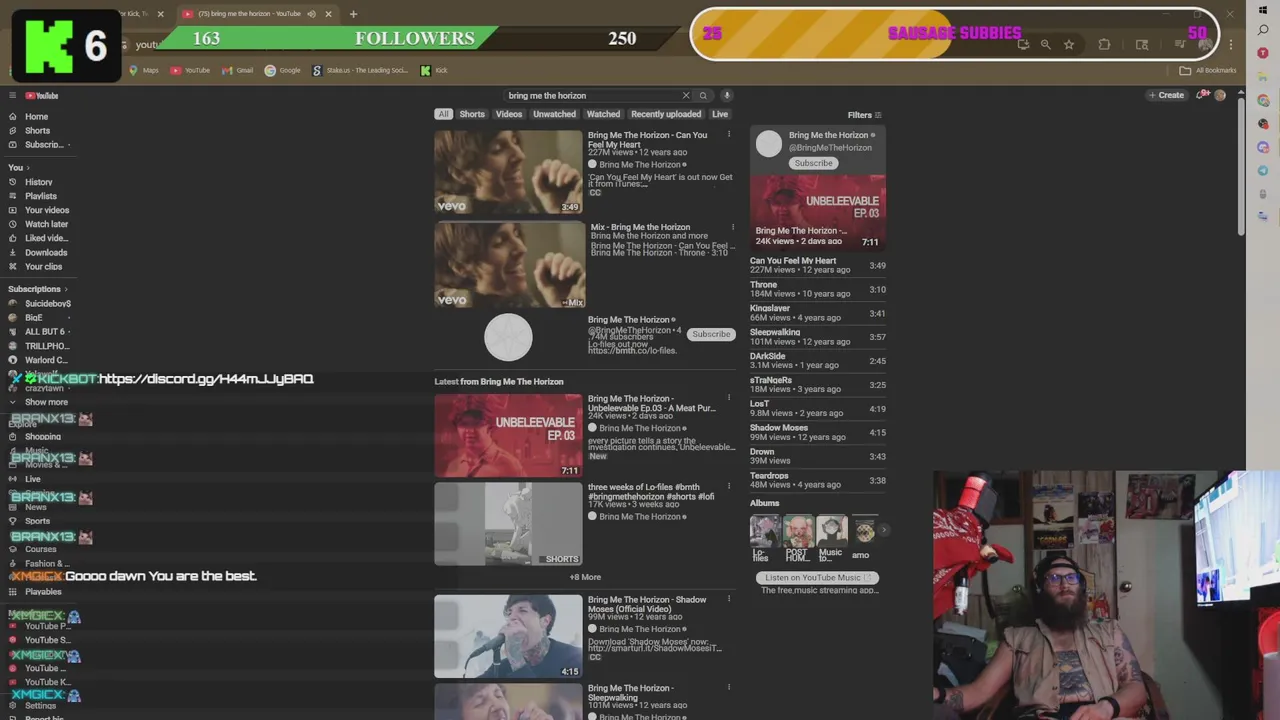This screenshot has width=1280, height=720.
Task: Open options for the Can You Feel My Heart video
Action: coord(729,135)
